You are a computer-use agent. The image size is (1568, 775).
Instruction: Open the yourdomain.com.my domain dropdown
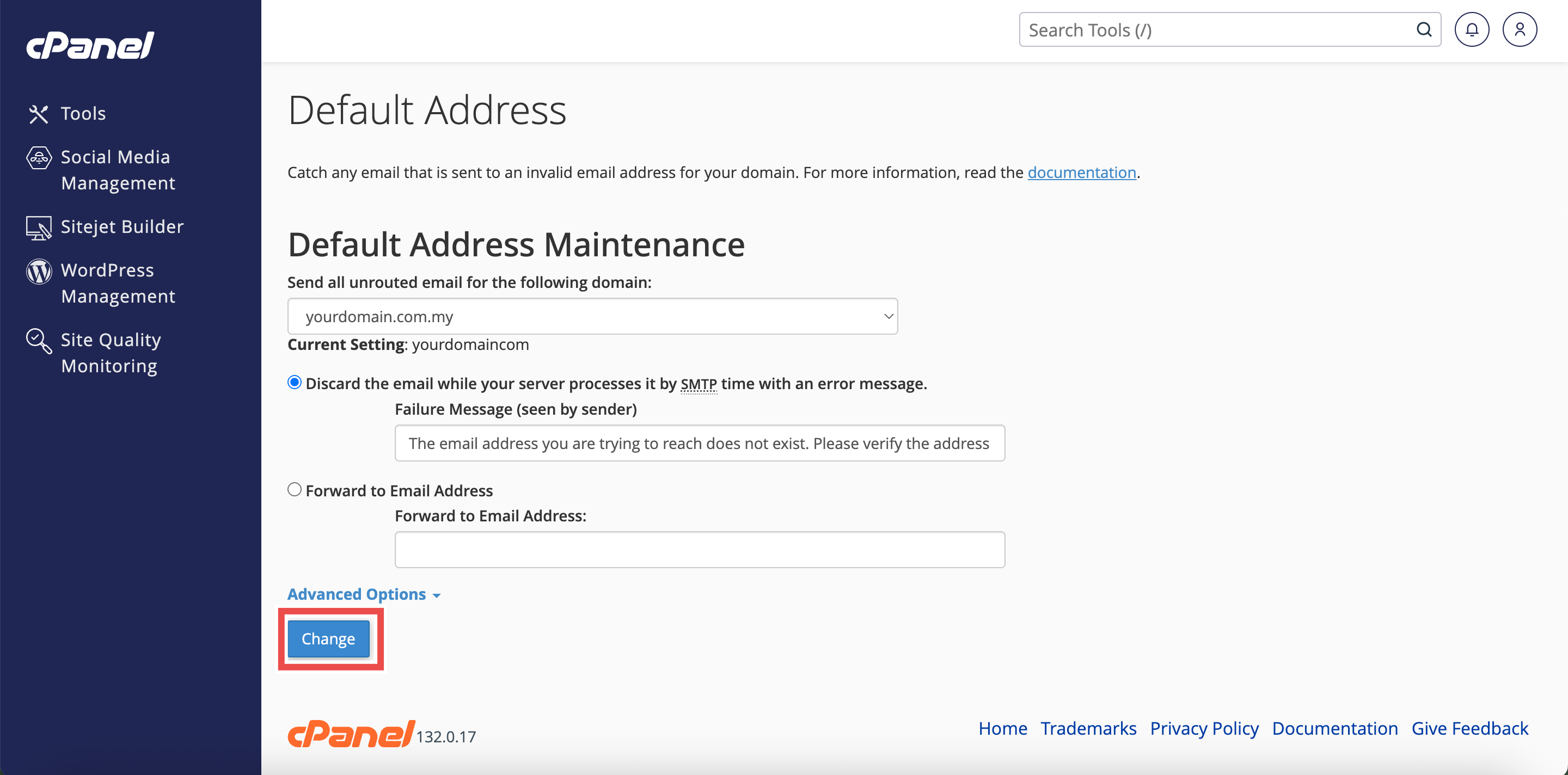pos(592,316)
